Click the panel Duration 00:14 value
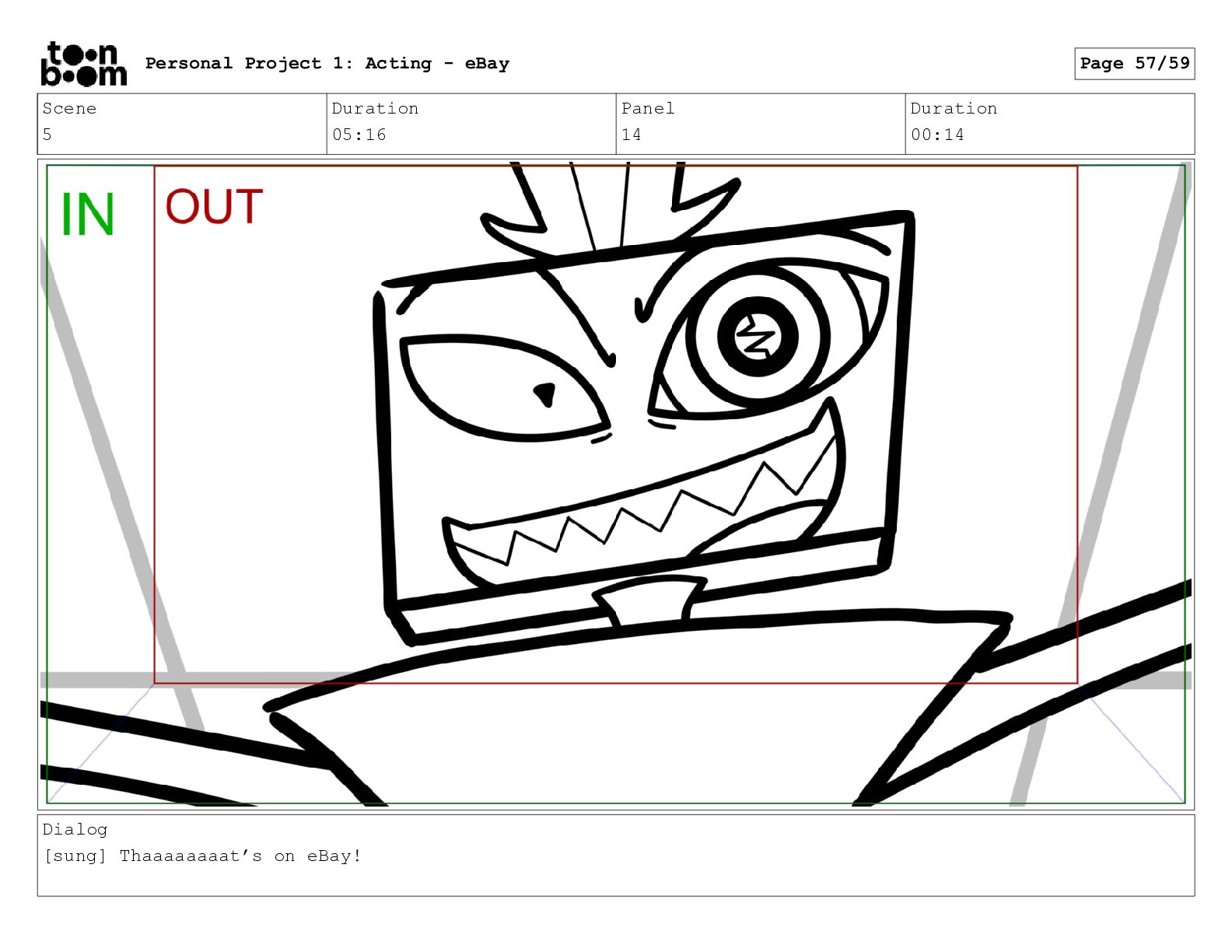This screenshot has height=952, width=1232. pos(937,135)
